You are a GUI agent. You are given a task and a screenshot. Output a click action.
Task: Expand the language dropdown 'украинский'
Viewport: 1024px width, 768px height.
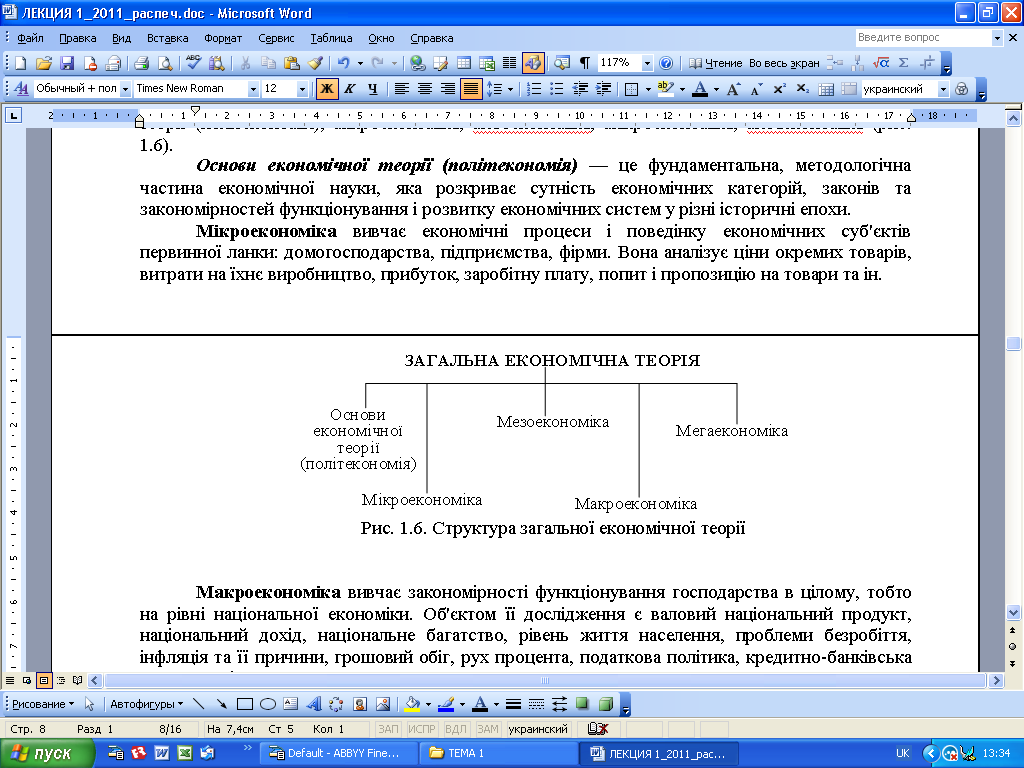tap(943, 89)
